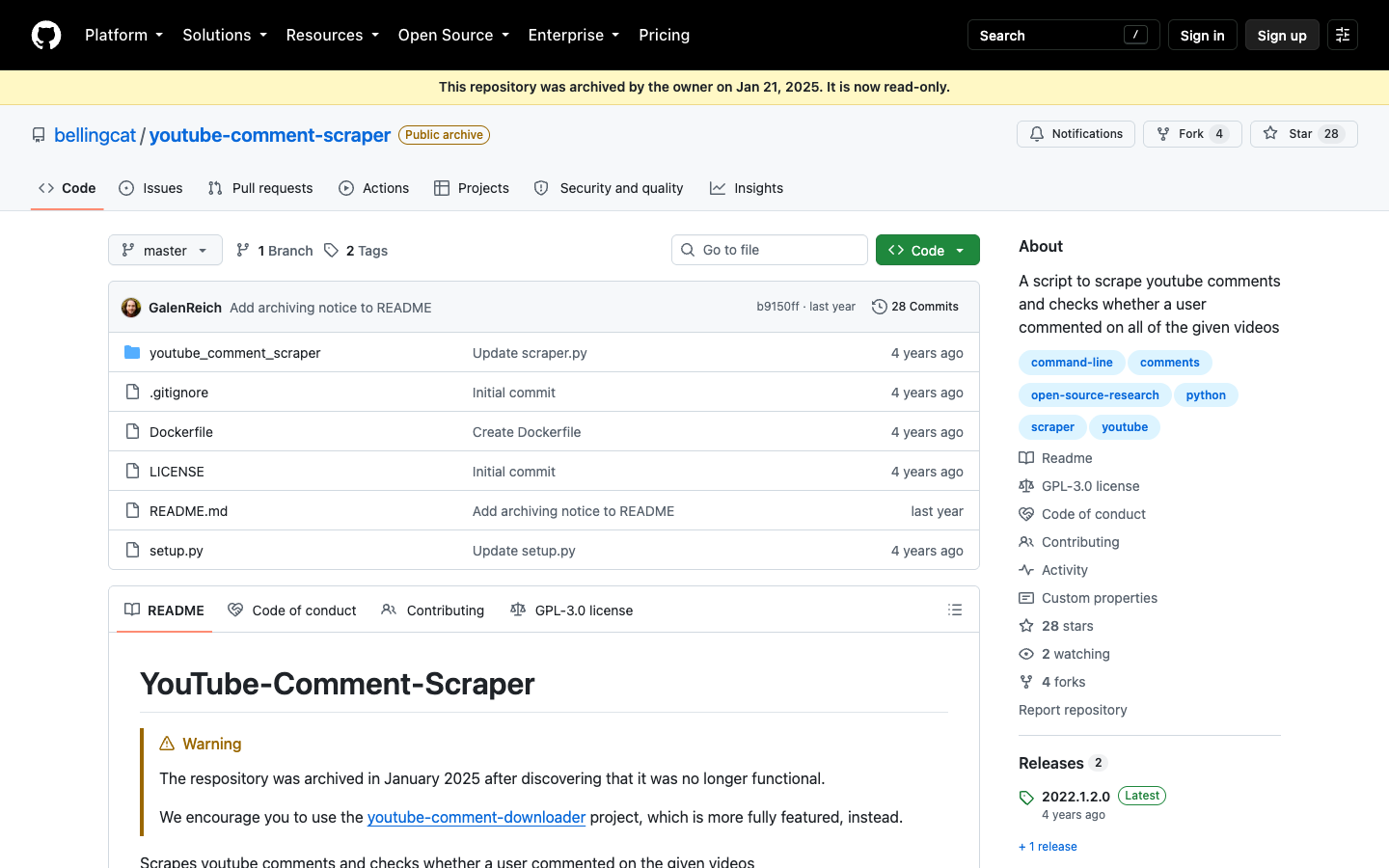This screenshot has width=1389, height=868.
Task: Focus the header Search field
Action: click(x=1064, y=35)
